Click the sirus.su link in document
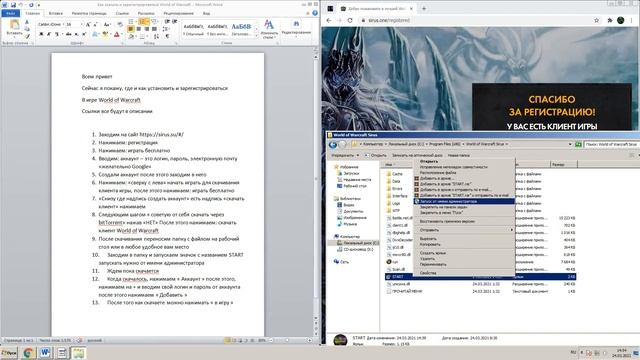 click(x=162, y=134)
